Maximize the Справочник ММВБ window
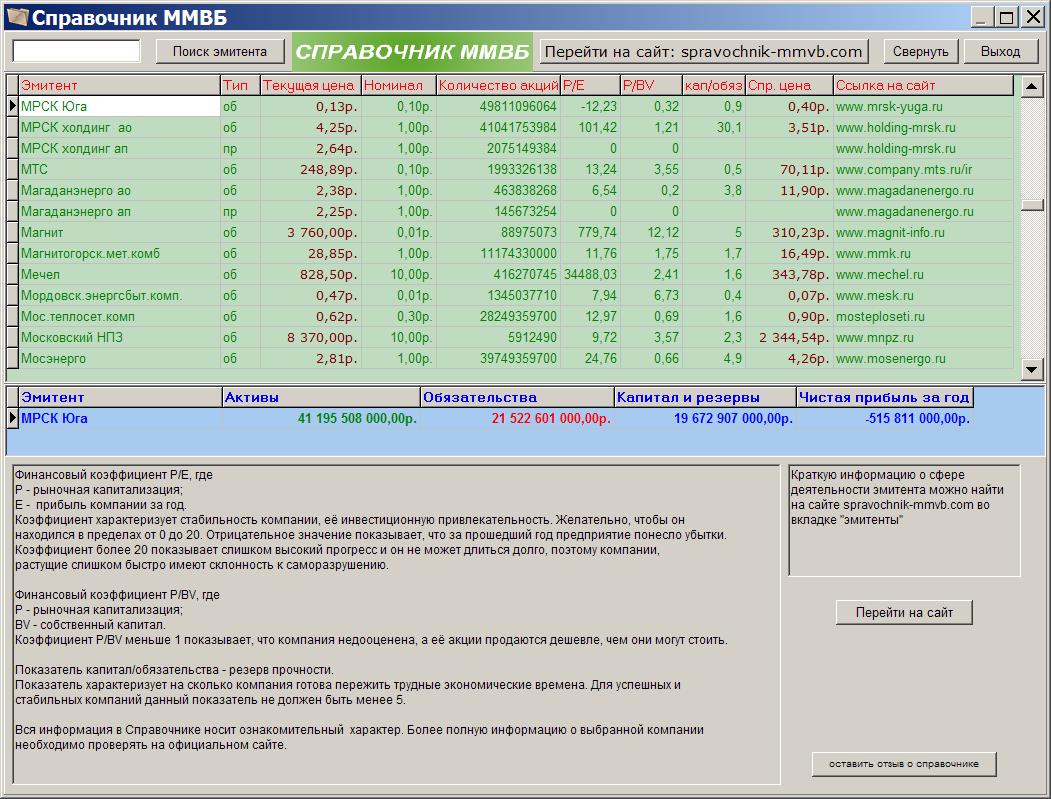This screenshot has width=1051, height=799. pos(1007,17)
